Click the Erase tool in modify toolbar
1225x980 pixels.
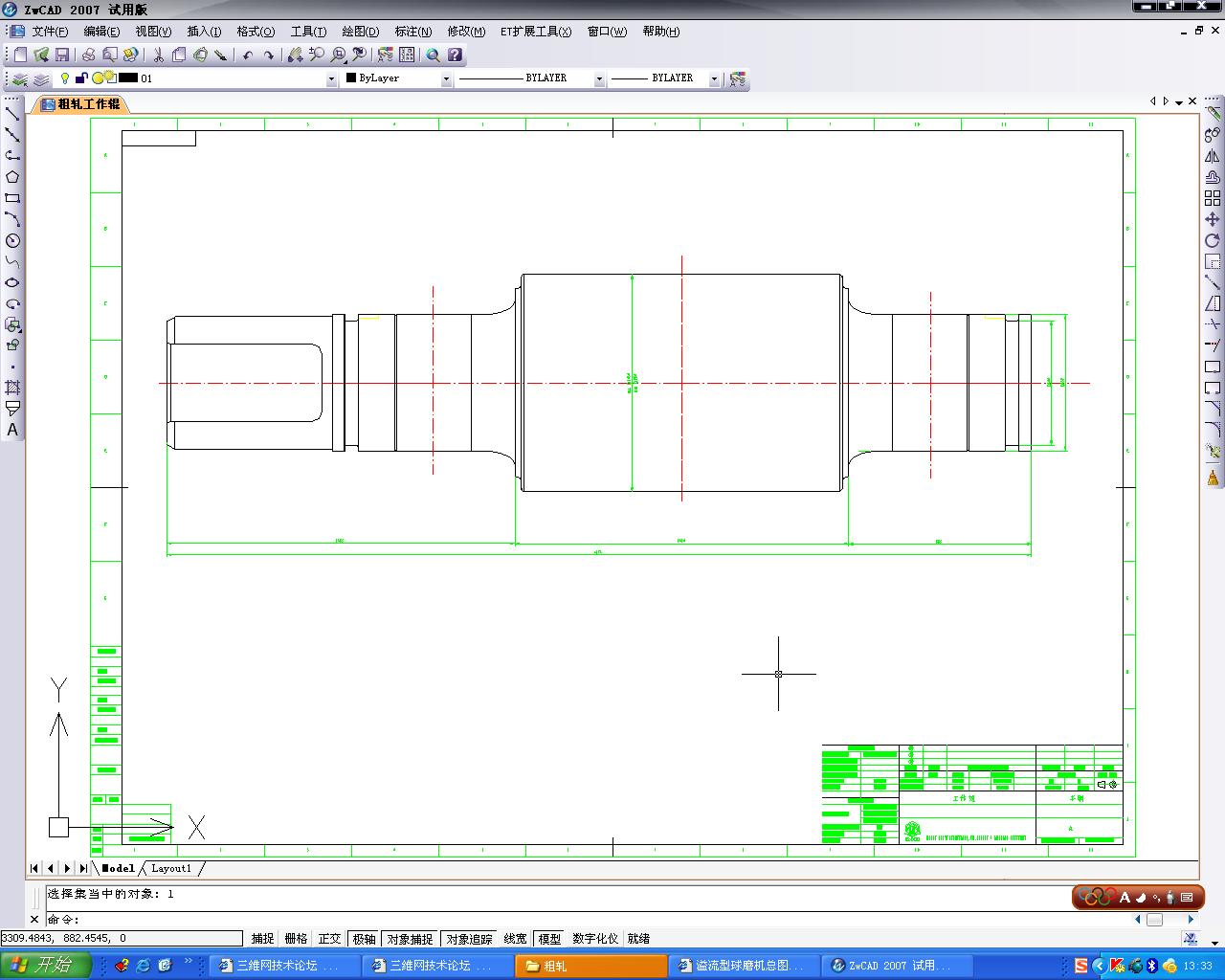pyautogui.click(x=1213, y=113)
